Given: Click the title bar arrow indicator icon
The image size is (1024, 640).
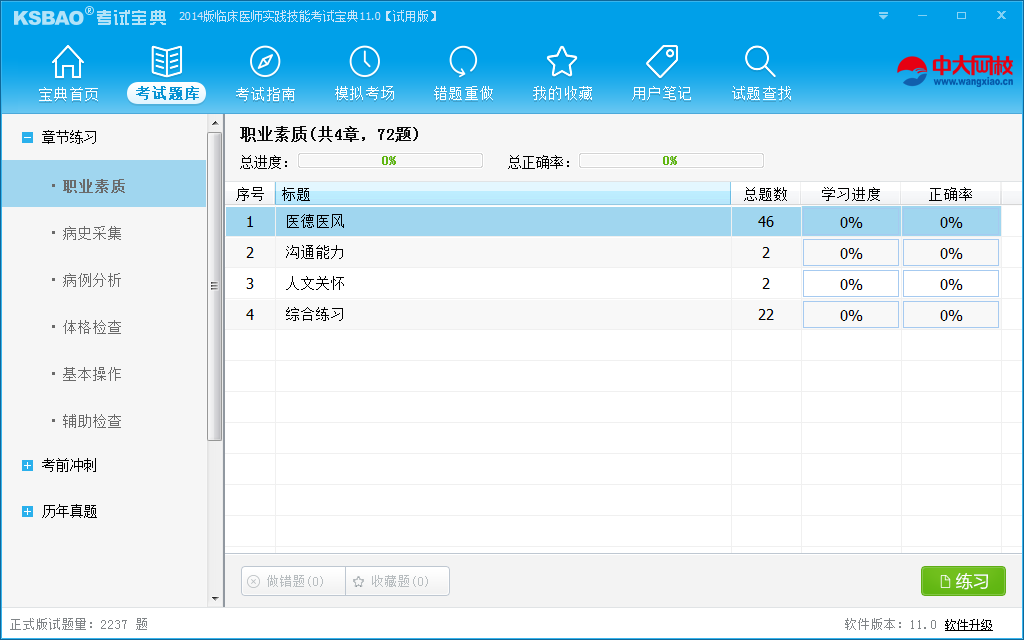Looking at the screenshot, I should click(x=881, y=15).
